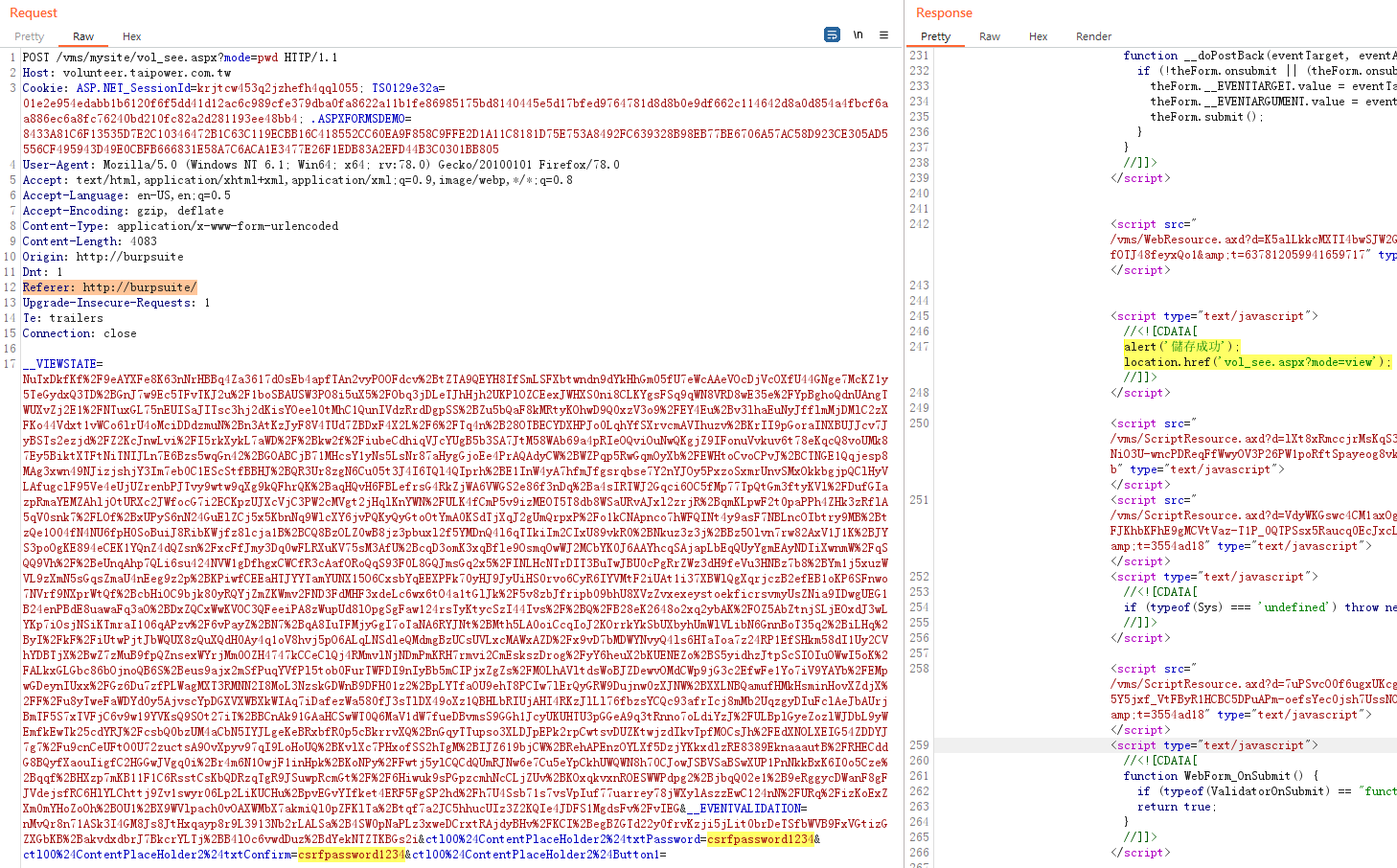The image size is (1397, 868).
Task: Click Response line number 250
Action: tap(919, 423)
